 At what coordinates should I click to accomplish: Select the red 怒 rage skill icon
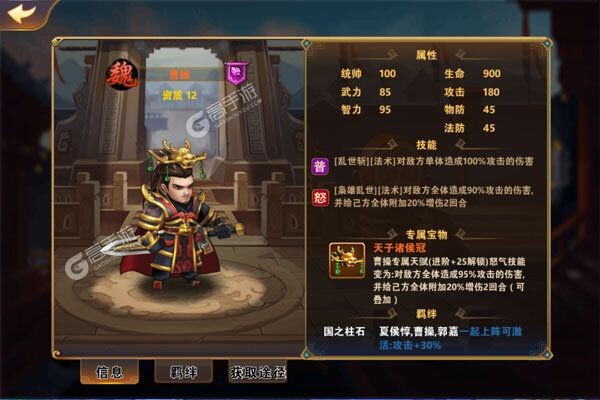(x=320, y=198)
